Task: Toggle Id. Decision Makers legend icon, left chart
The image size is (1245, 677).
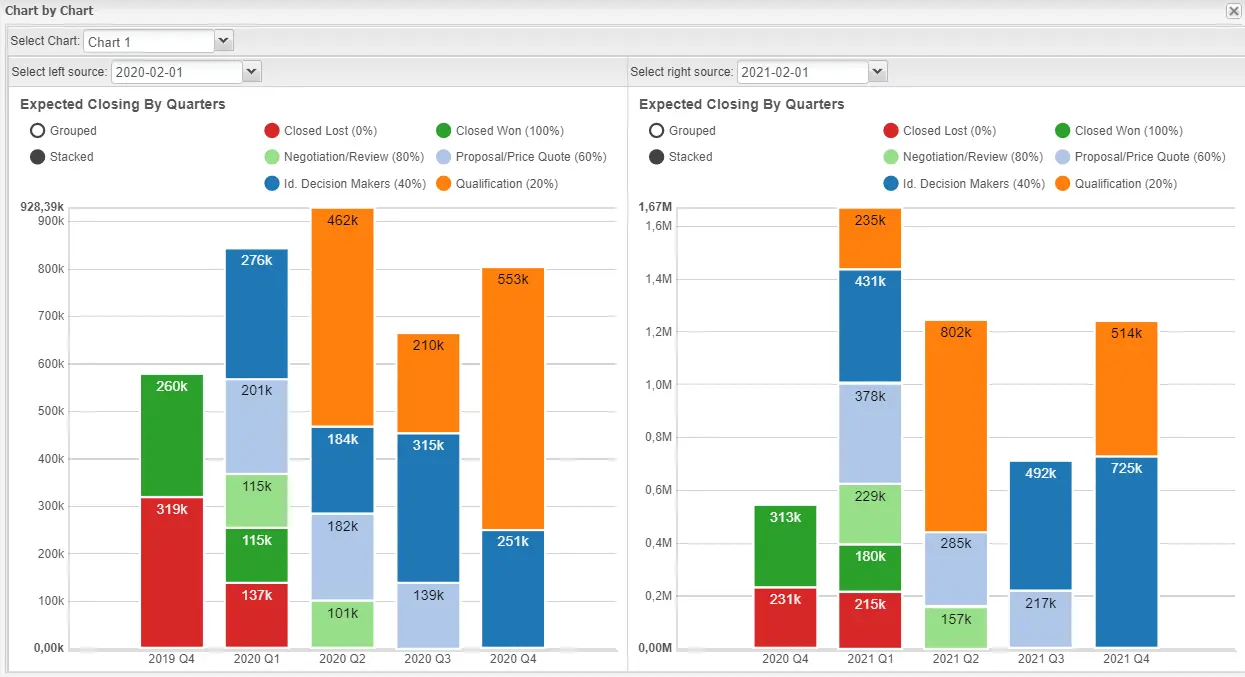Action: (272, 184)
